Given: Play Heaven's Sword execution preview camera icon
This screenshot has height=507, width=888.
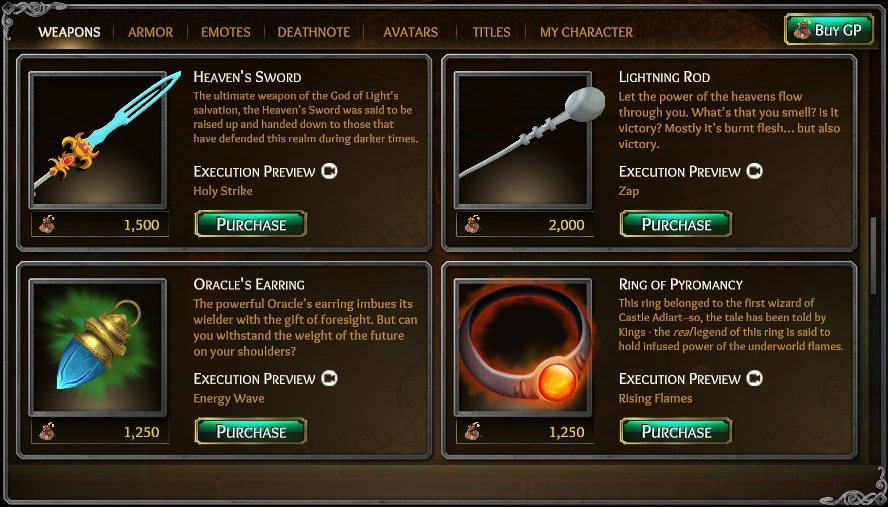Looking at the screenshot, I should tap(329, 171).
